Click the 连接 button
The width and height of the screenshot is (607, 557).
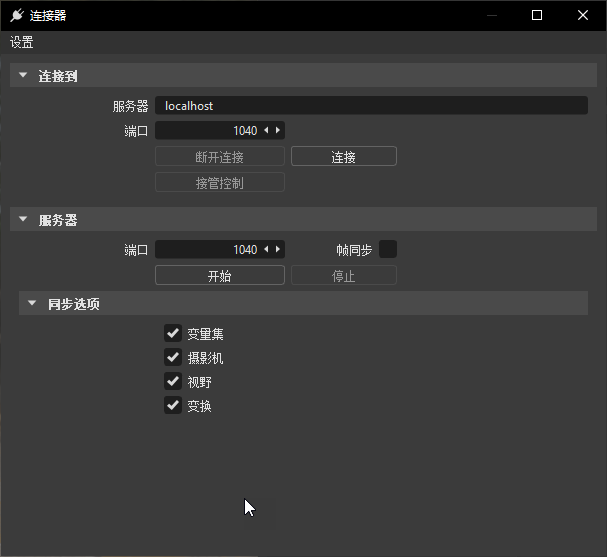344,156
